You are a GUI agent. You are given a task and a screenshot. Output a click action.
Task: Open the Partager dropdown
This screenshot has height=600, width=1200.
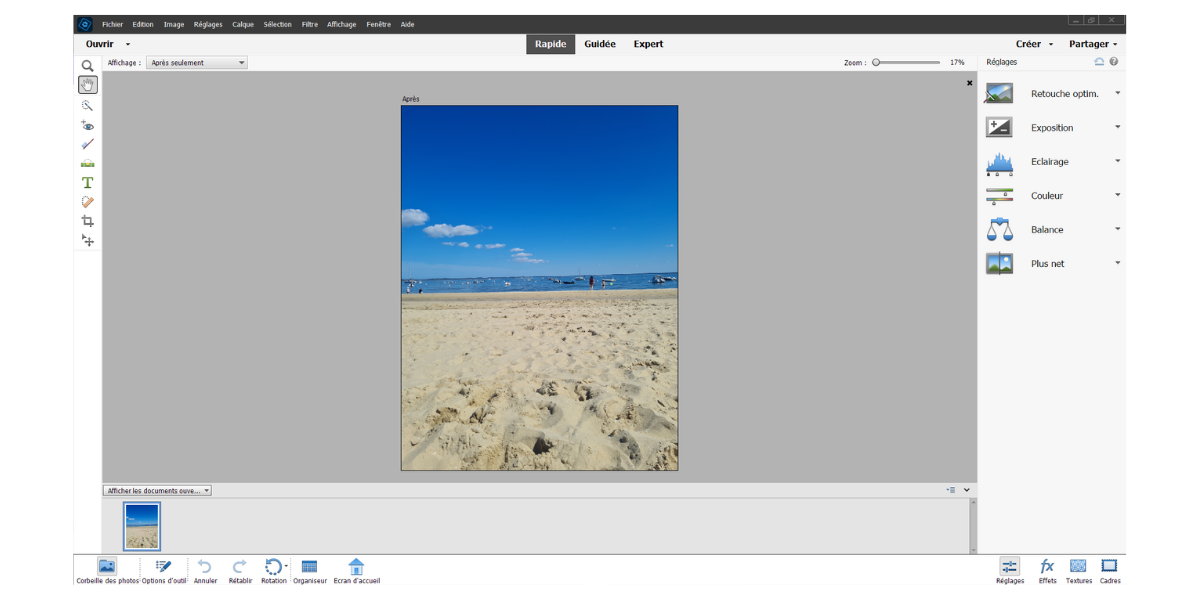click(1093, 44)
